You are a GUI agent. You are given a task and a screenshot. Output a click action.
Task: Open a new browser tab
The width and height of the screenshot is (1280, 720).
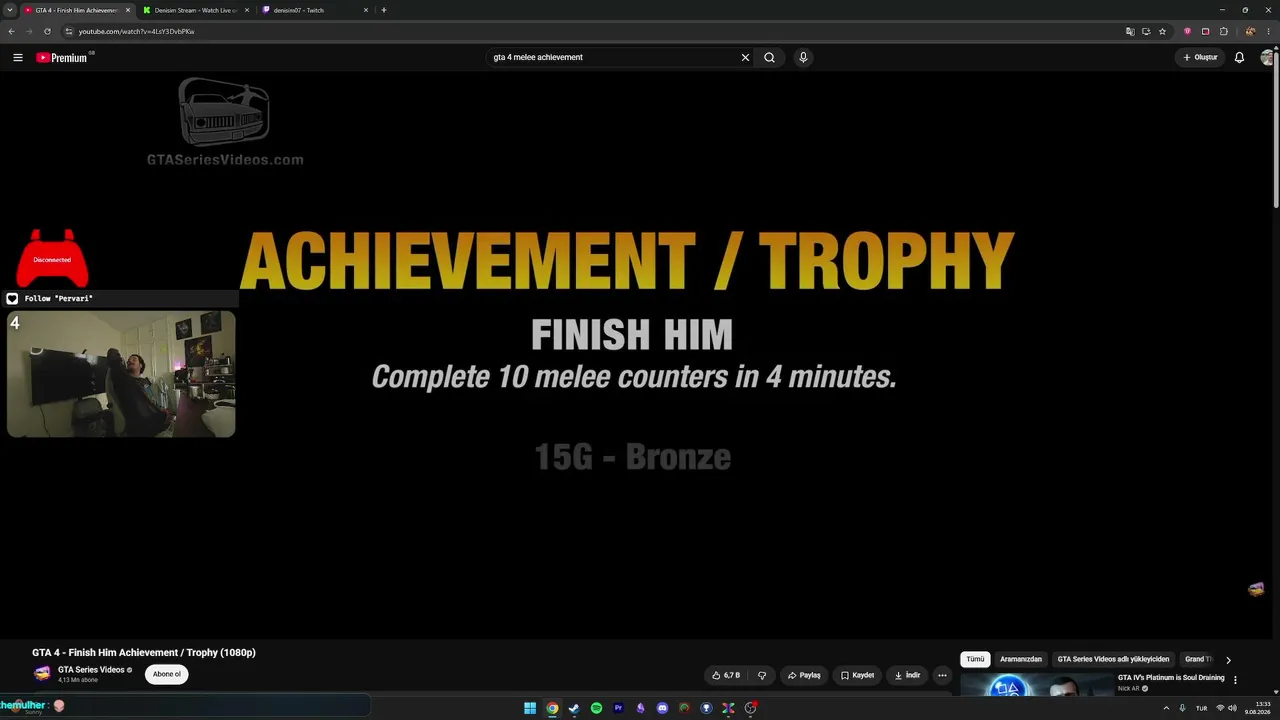(x=384, y=10)
